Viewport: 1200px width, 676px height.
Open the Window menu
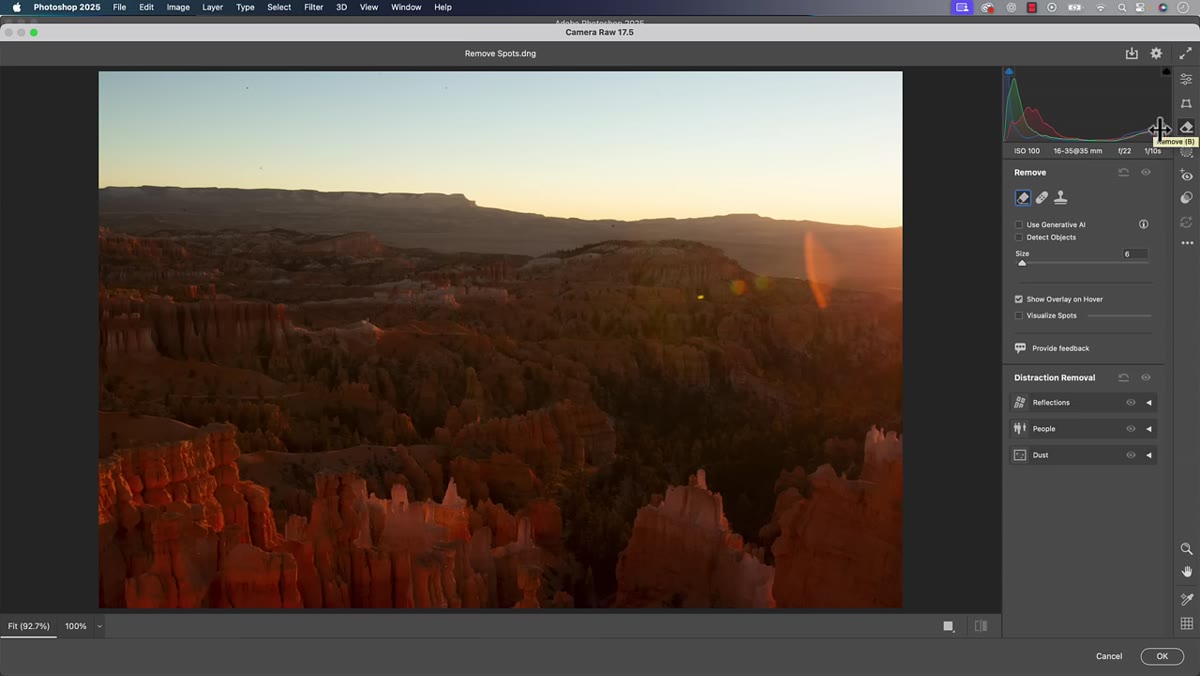[x=406, y=7]
